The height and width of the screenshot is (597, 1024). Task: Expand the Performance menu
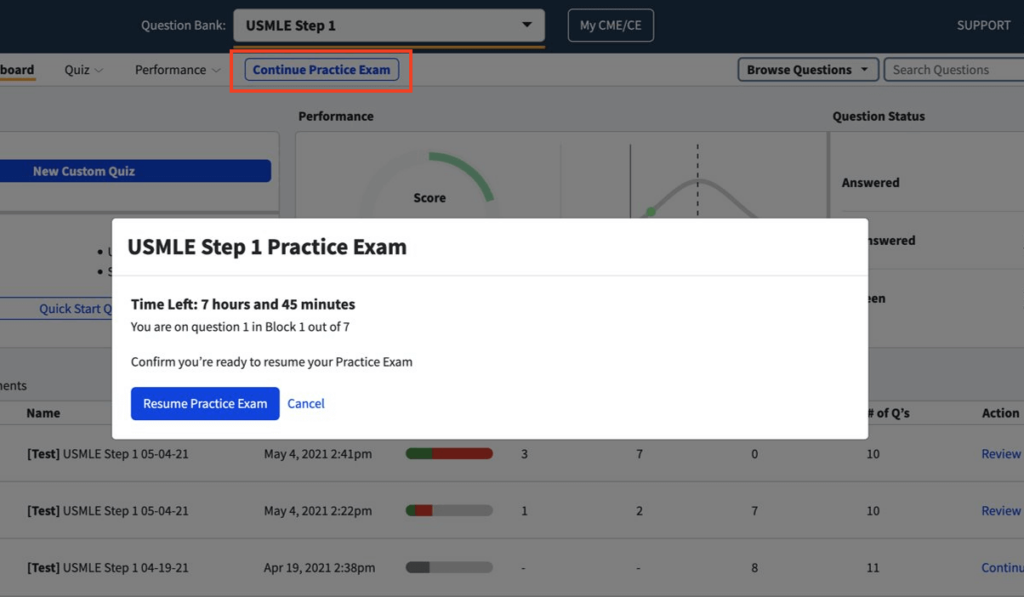tap(177, 70)
